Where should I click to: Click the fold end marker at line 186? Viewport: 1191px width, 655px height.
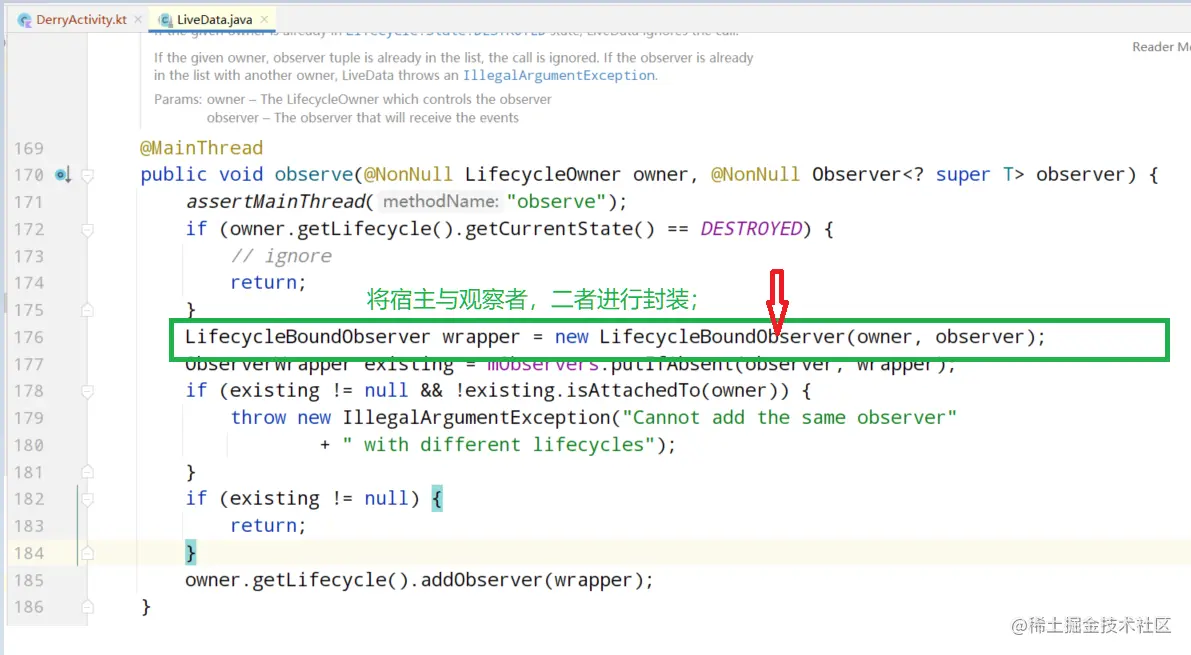[87, 607]
